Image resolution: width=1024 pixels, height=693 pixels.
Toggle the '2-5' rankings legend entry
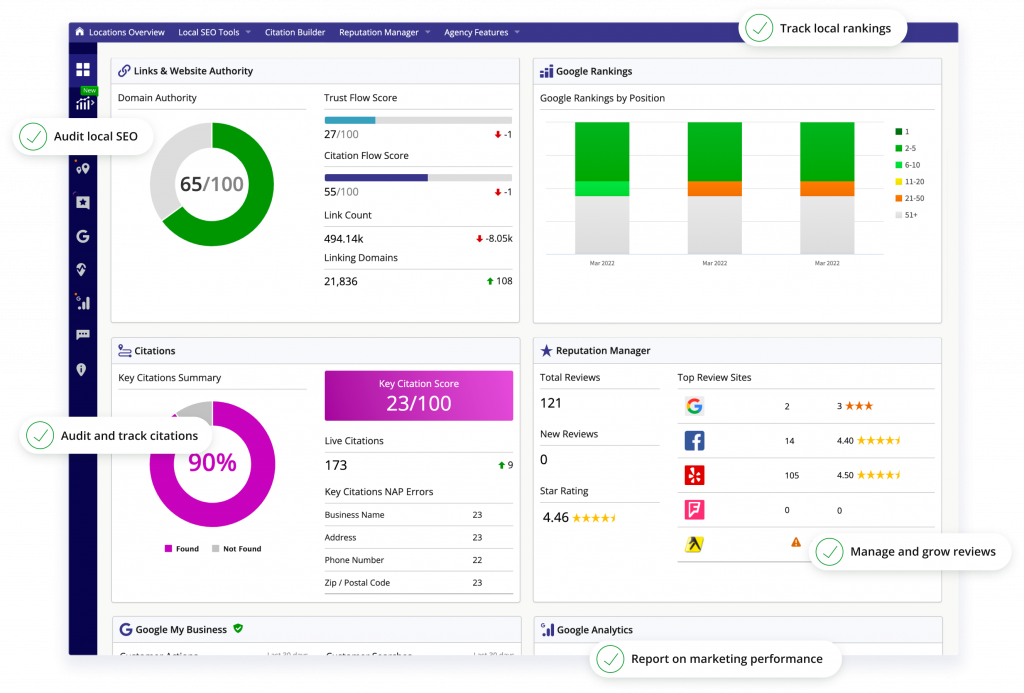(x=908, y=148)
